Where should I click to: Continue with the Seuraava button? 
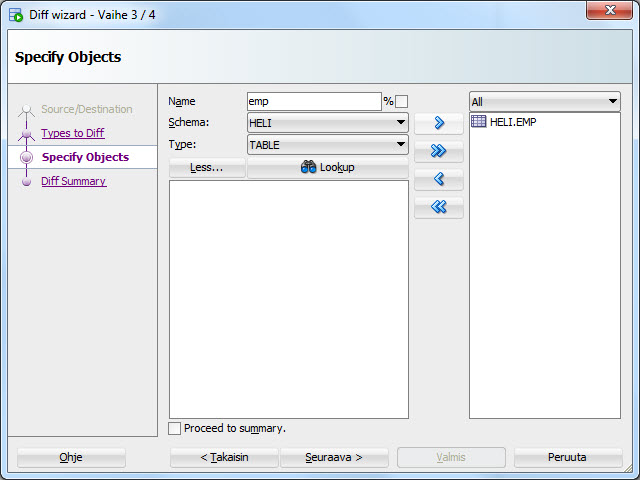334,457
